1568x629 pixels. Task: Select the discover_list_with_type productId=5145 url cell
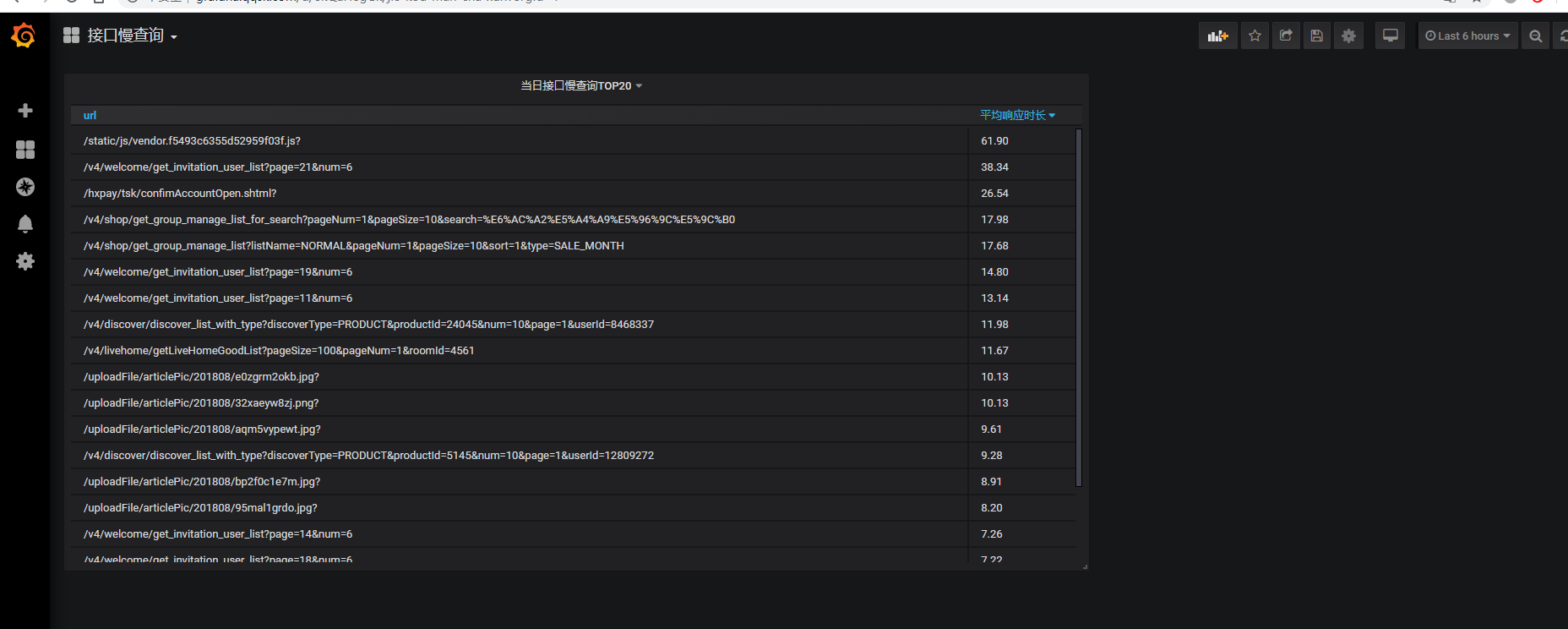520,455
